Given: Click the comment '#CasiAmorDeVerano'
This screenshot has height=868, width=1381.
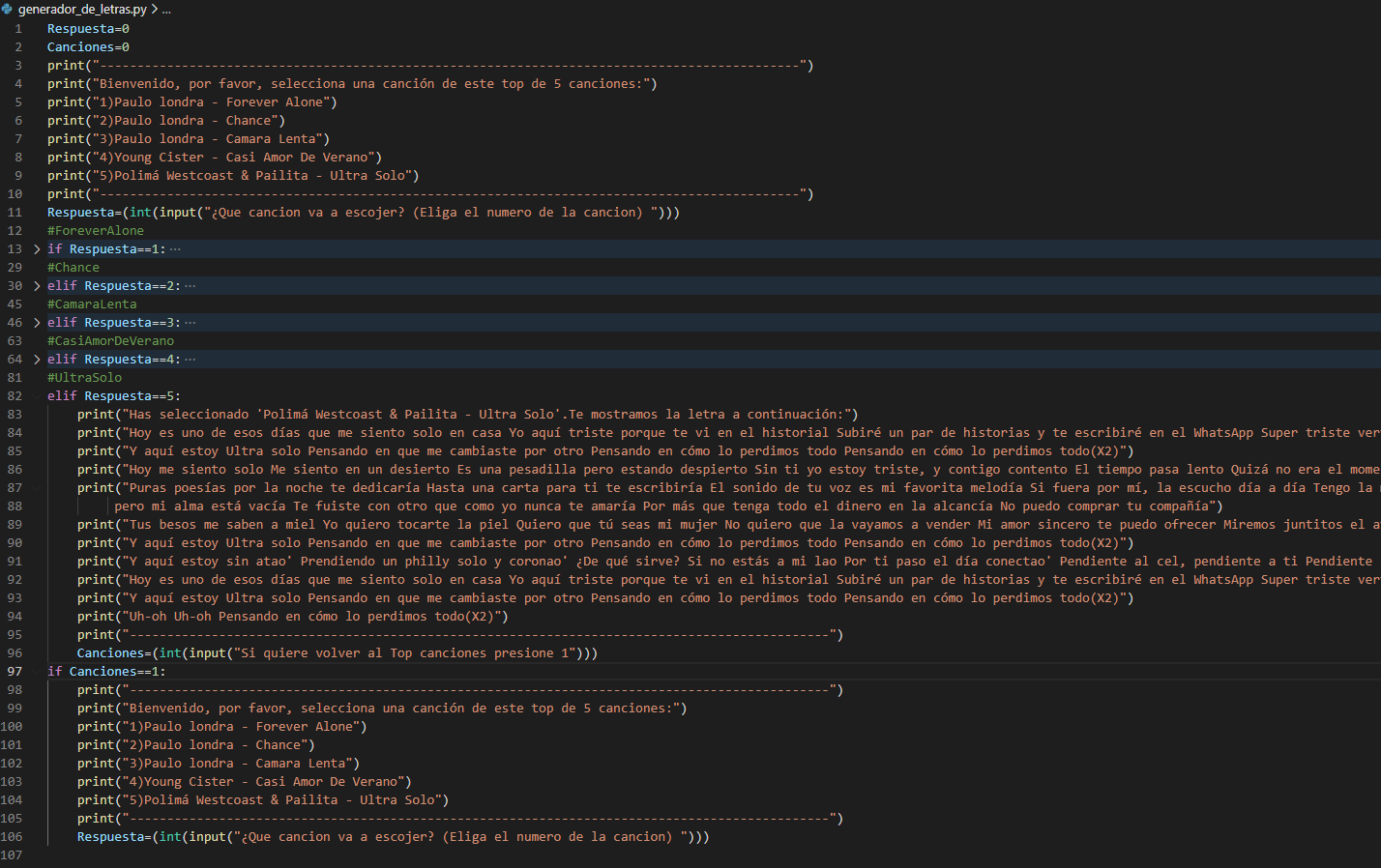Looking at the screenshot, I should [111, 341].
